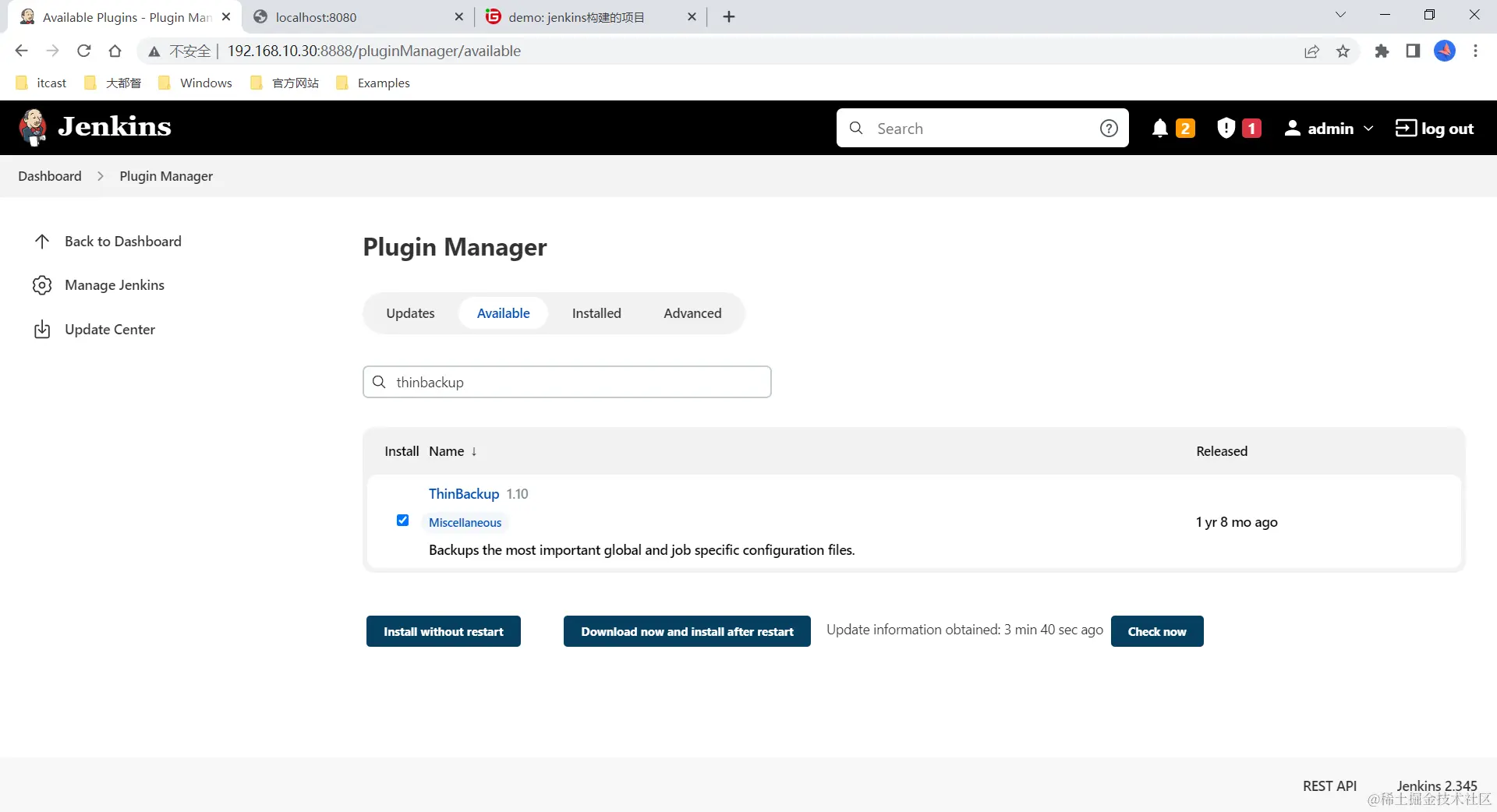This screenshot has width=1497, height=812.
Task: Go to Dashboard breadcrumb
Action: (x=50, y=176)
